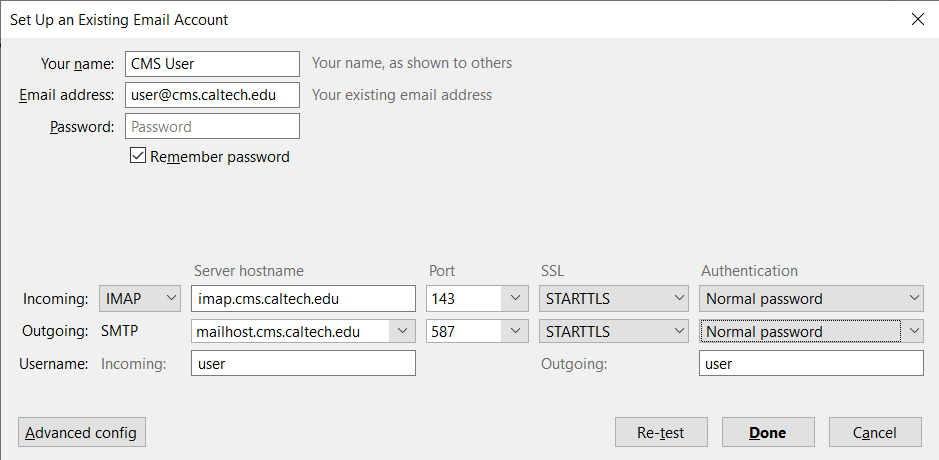
Task: Click the Your name text field
Action: point(212,64)
